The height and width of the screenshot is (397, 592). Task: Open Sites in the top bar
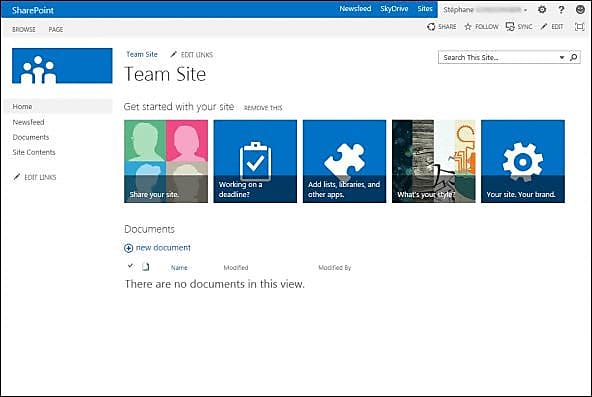425,9
